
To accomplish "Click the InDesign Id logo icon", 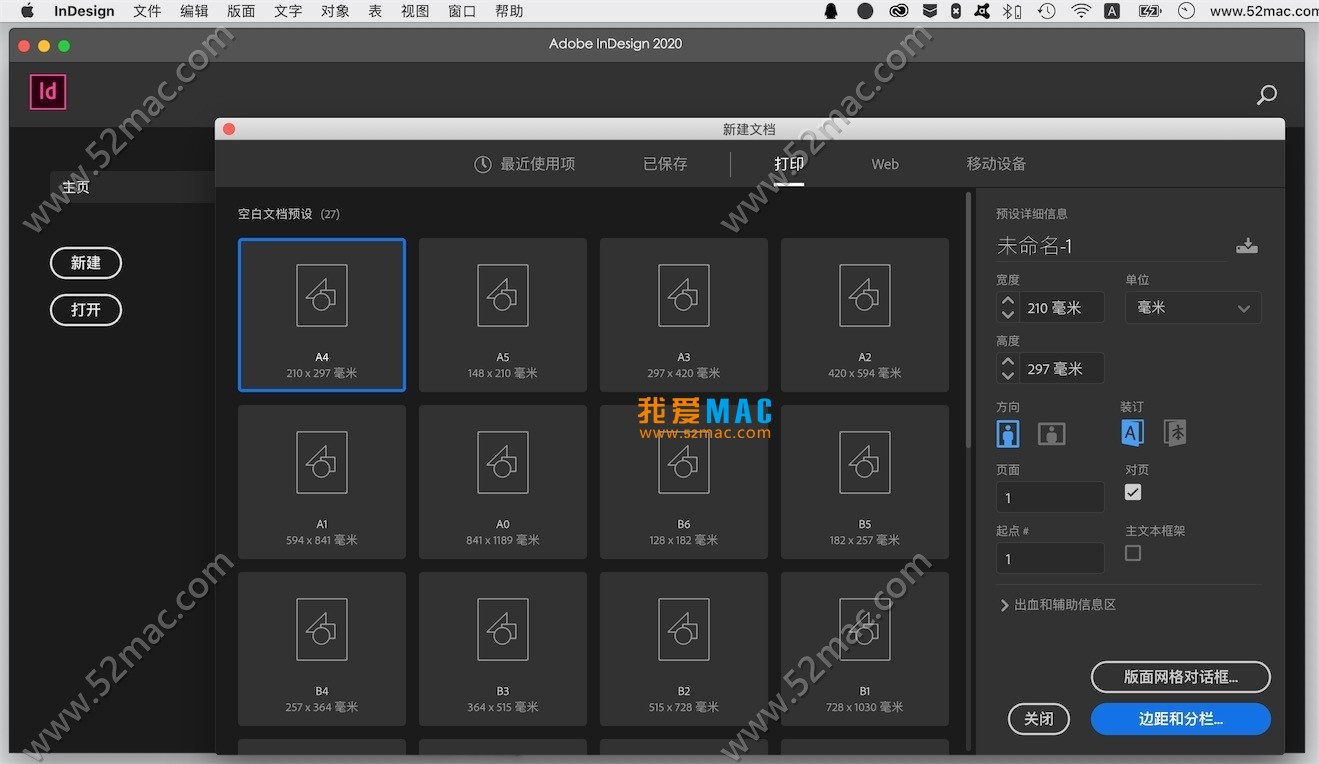I will 47,92.
